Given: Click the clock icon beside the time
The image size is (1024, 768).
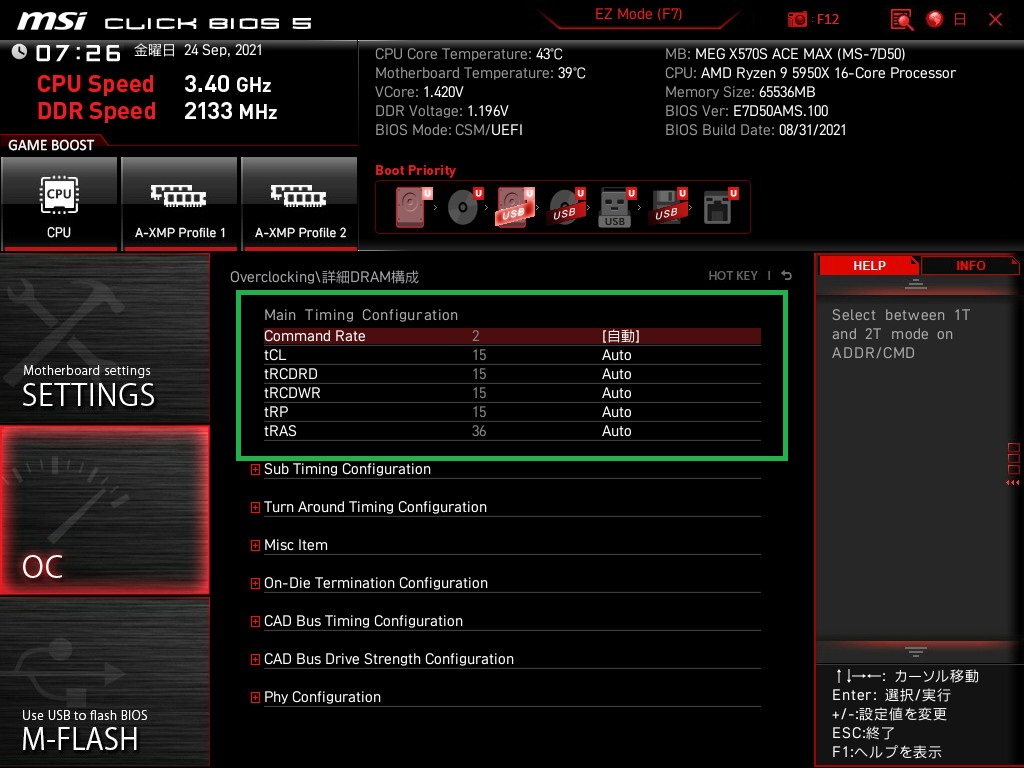Looking at the screenshot, I should (x=20, y=52).
